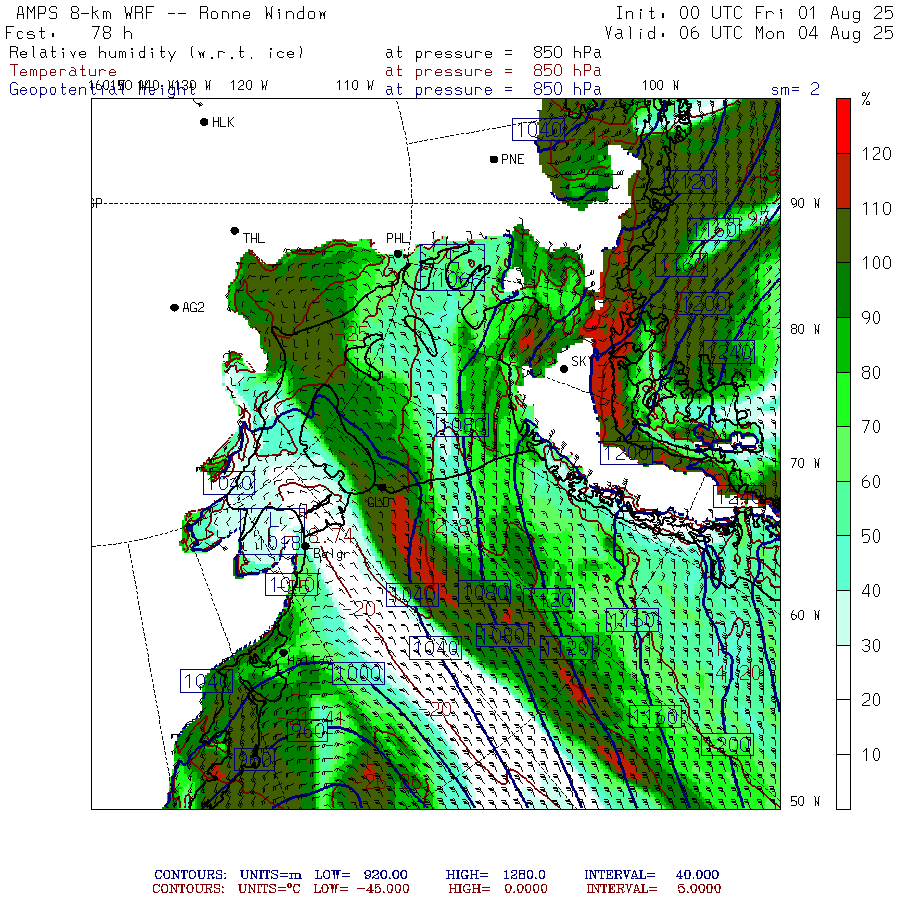Click the red 'UNITS=°C' contour text
Image resolution: width=900 pixels, height=900 pixels.
tap(269, 889)
